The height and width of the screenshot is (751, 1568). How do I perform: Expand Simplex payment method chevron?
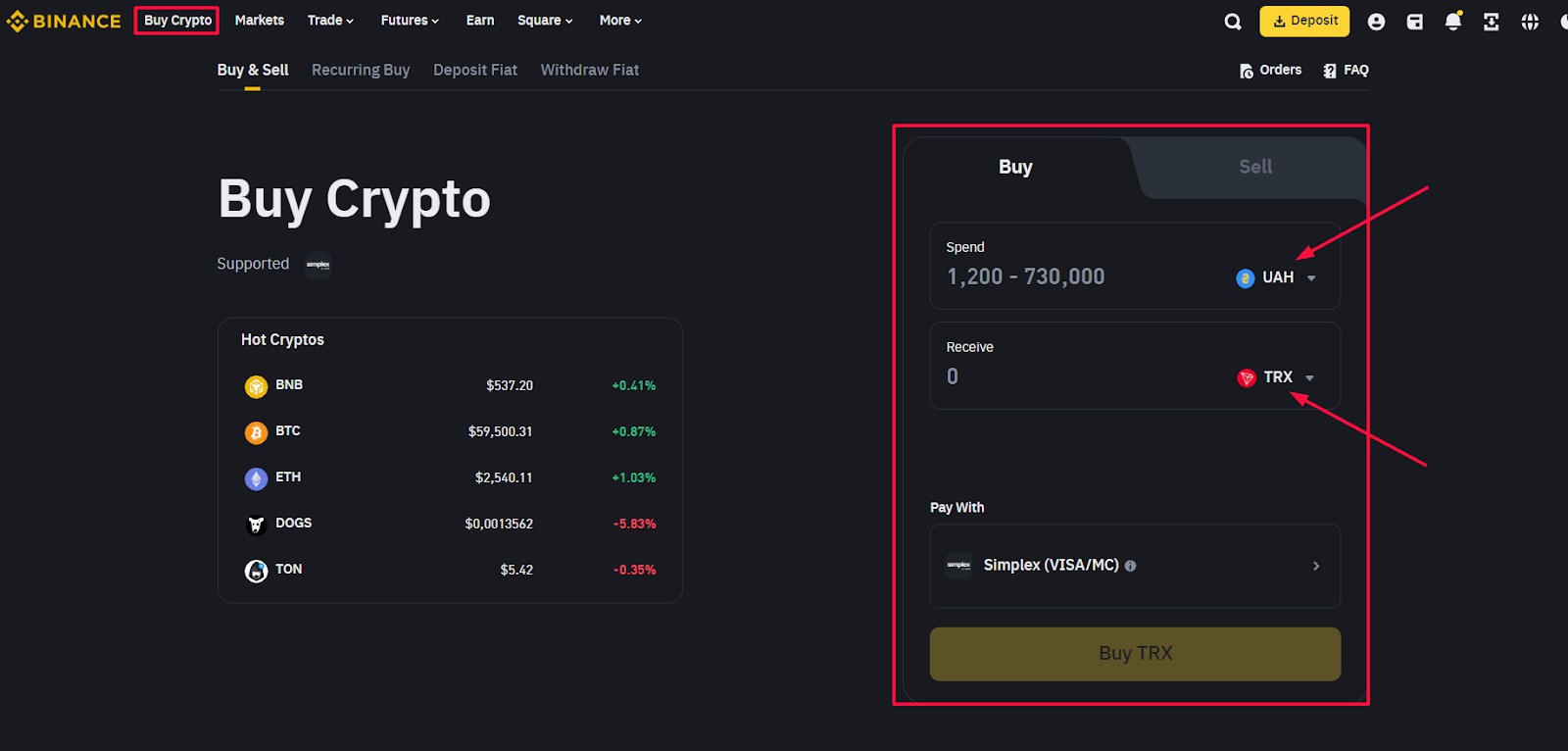coord(1316,566)
